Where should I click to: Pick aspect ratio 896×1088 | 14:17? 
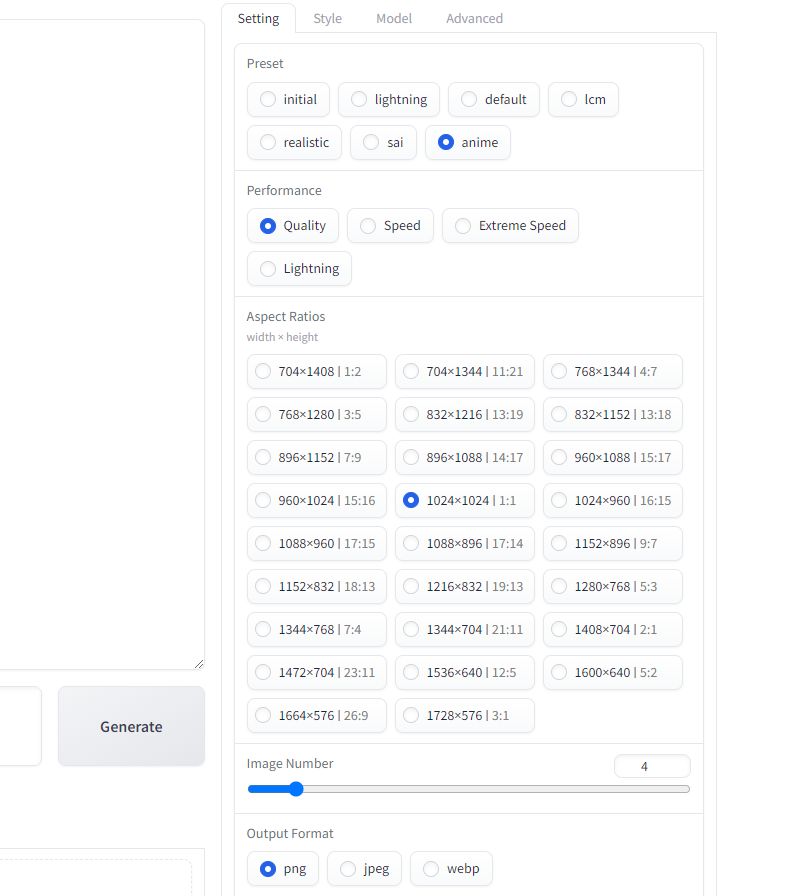pos(464,457)
